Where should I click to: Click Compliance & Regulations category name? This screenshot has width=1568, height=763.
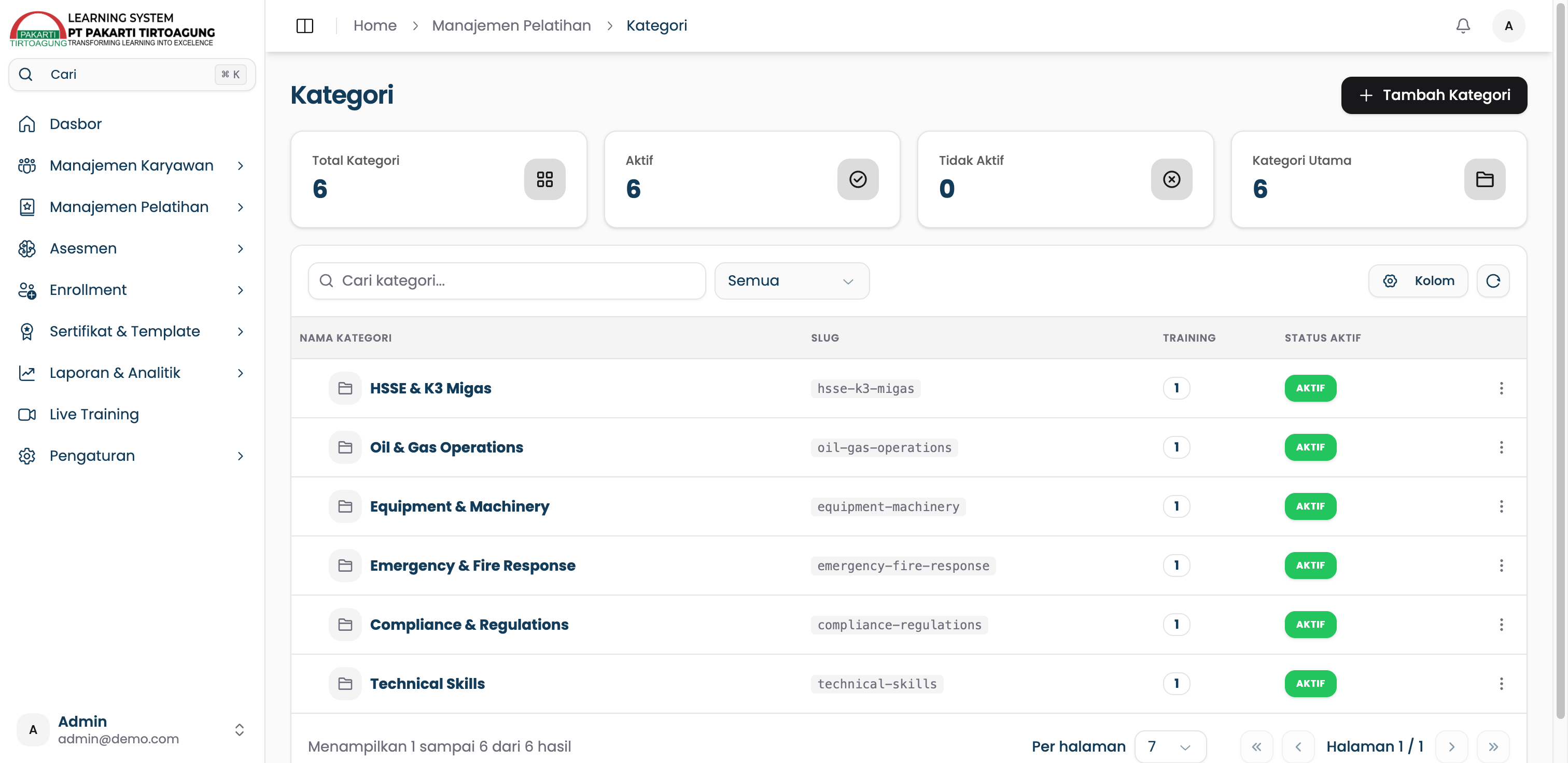469,624
